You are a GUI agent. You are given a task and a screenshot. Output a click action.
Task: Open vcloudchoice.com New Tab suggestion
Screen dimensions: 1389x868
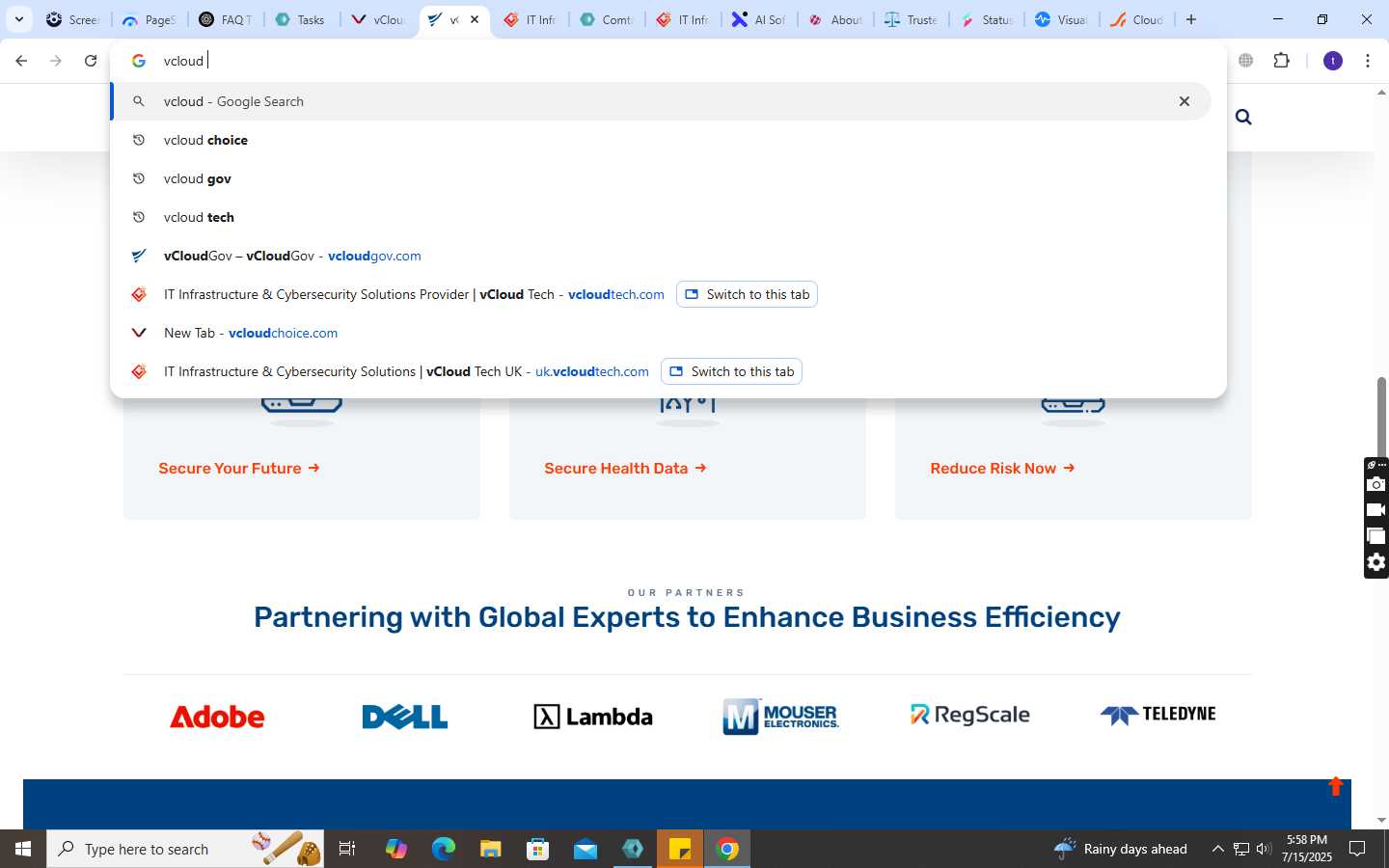click(661, 333)
